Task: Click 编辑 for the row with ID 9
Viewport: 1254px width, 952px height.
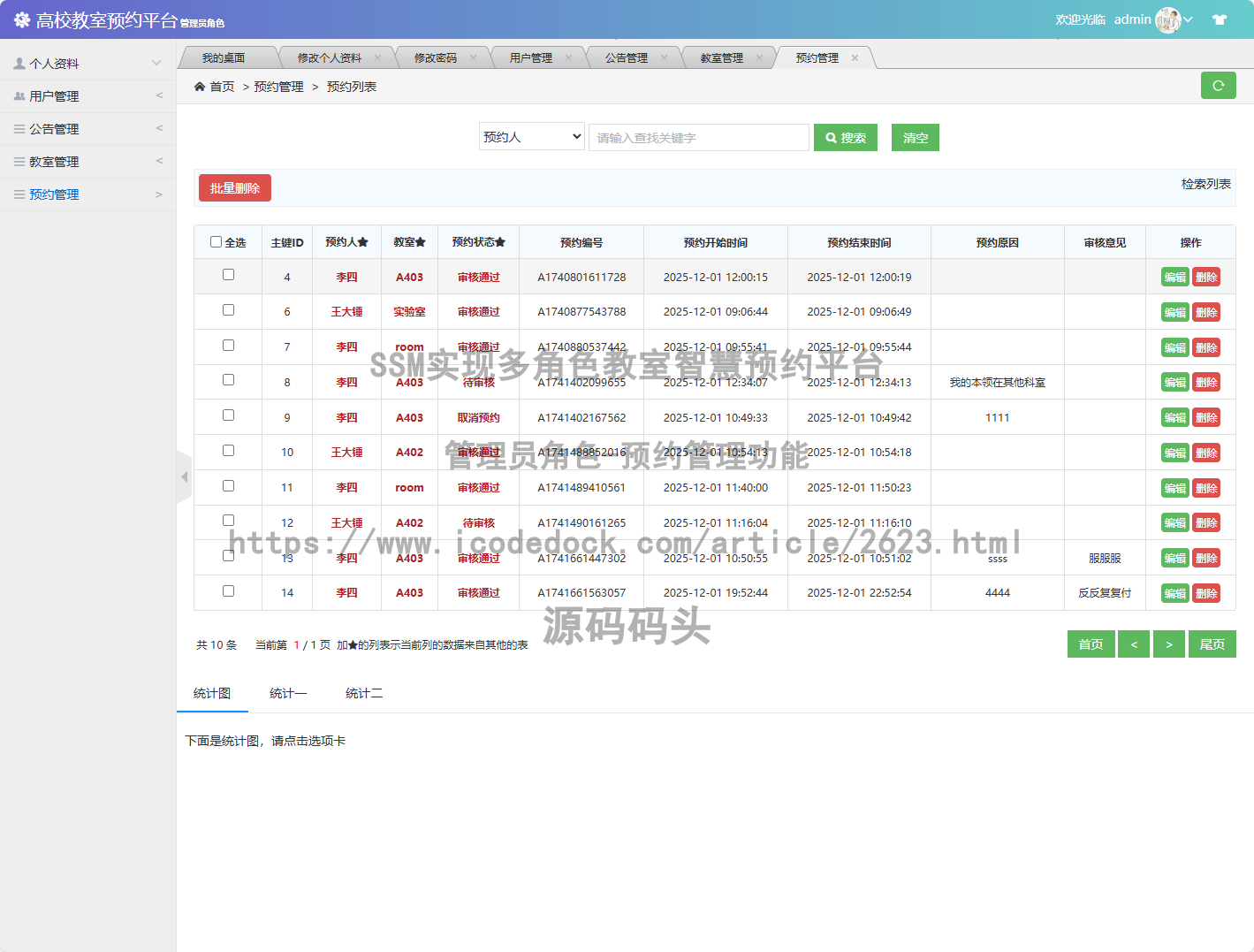Action: point(1174,417)
